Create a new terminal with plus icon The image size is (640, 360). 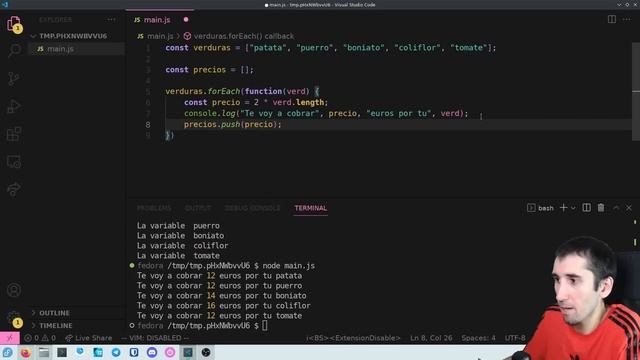pyautogui.click(x=563, y=208)
